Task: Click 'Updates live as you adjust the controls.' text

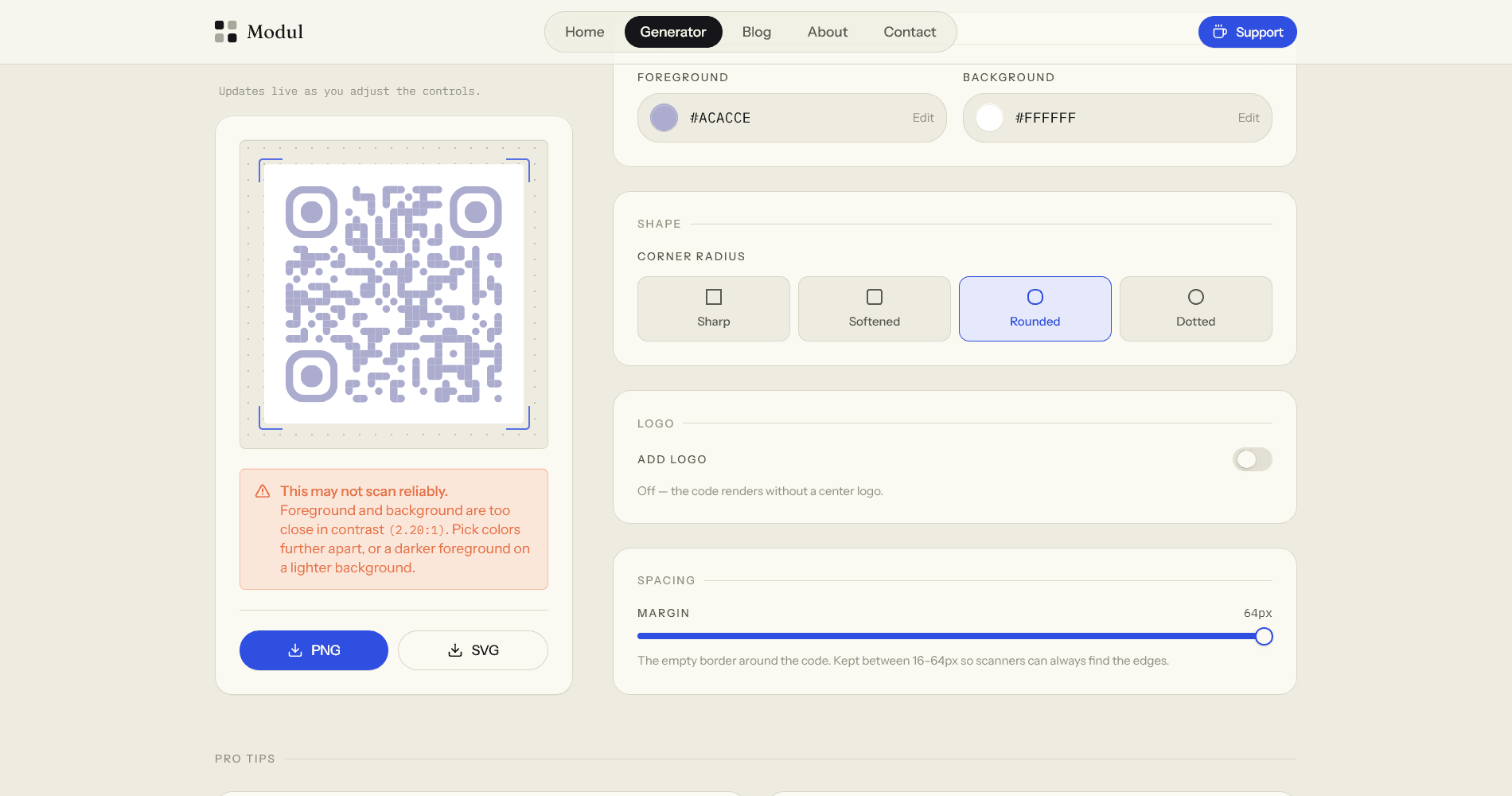Action: tap(349, 92)
